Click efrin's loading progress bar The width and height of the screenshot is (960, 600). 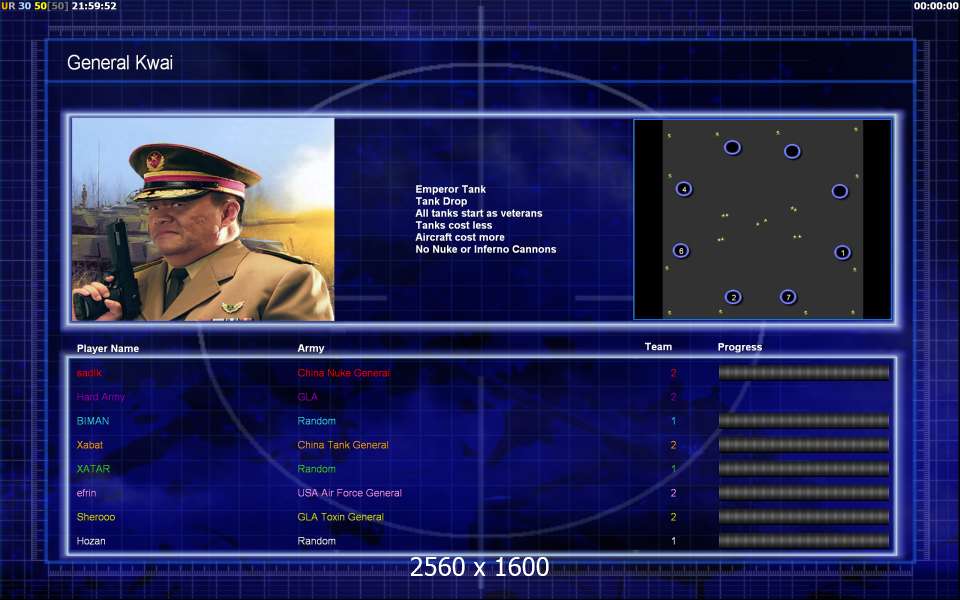(x=803, y=493)
